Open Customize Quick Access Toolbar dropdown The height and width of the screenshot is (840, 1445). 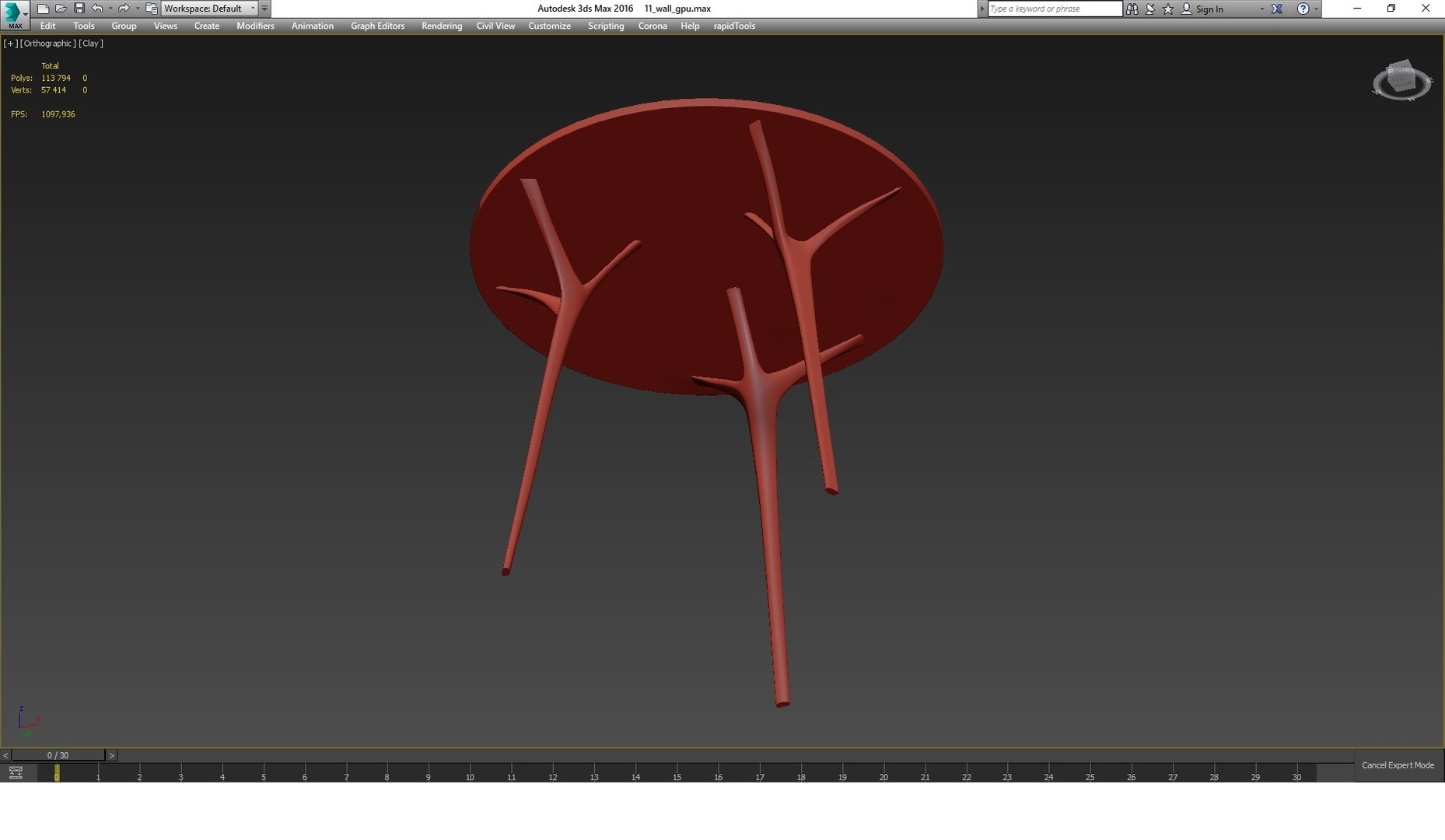(x=264, y=9)
